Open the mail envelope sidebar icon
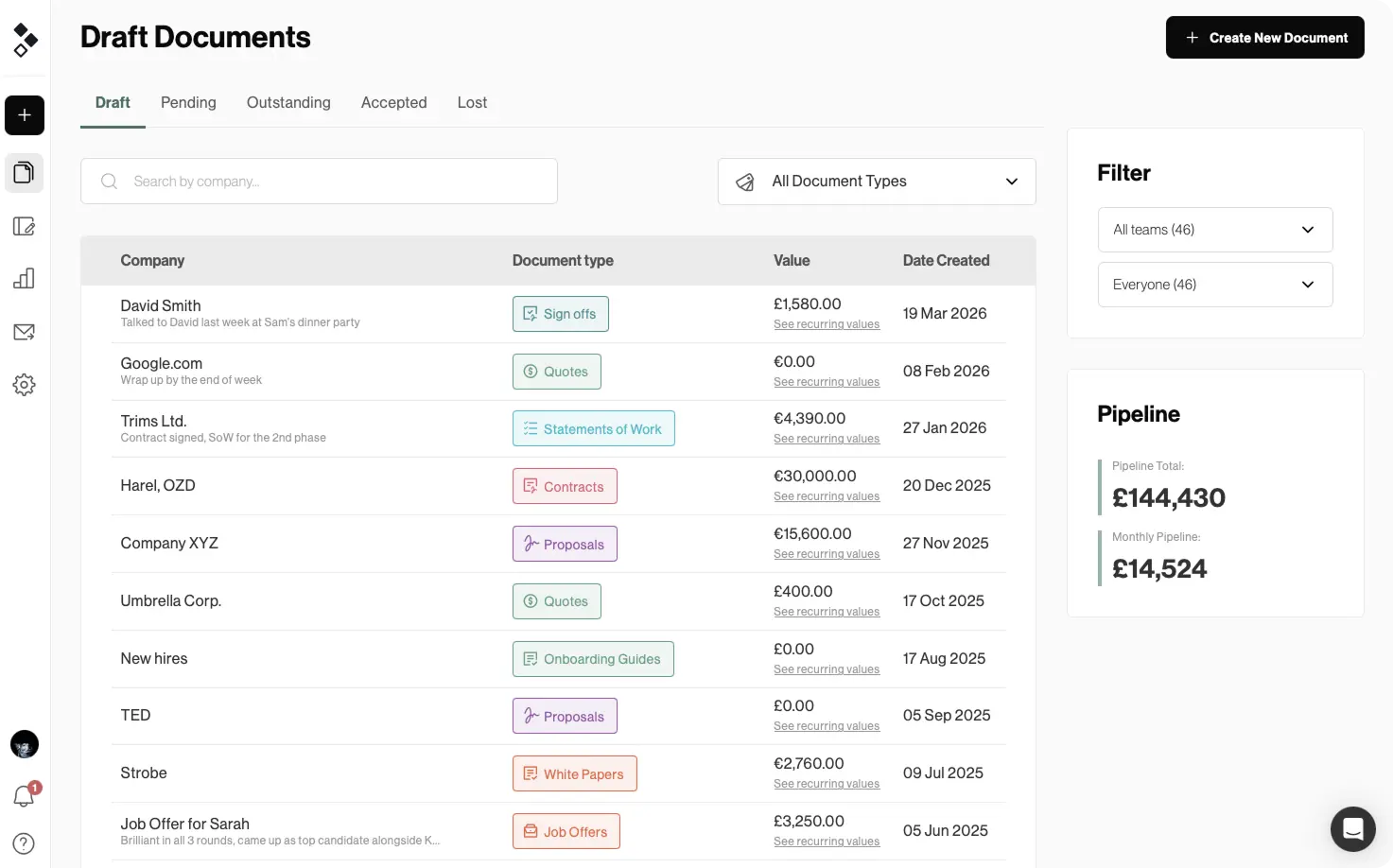Screen dimensions: 1393x868 tap(25, 332)
